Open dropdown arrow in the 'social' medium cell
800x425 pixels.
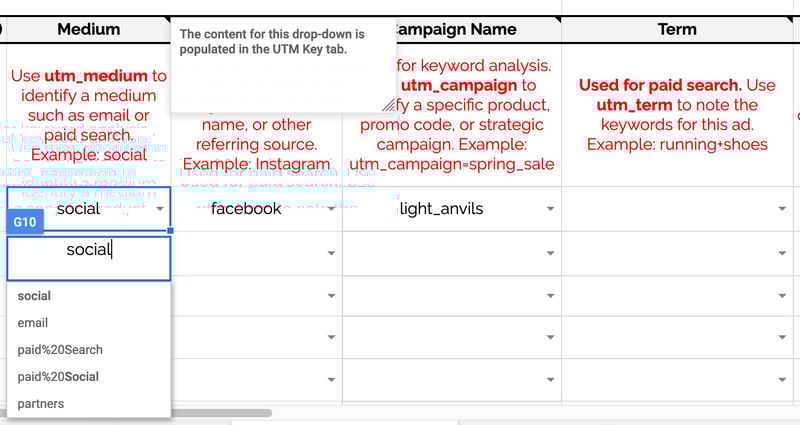[x=160, y=209]
